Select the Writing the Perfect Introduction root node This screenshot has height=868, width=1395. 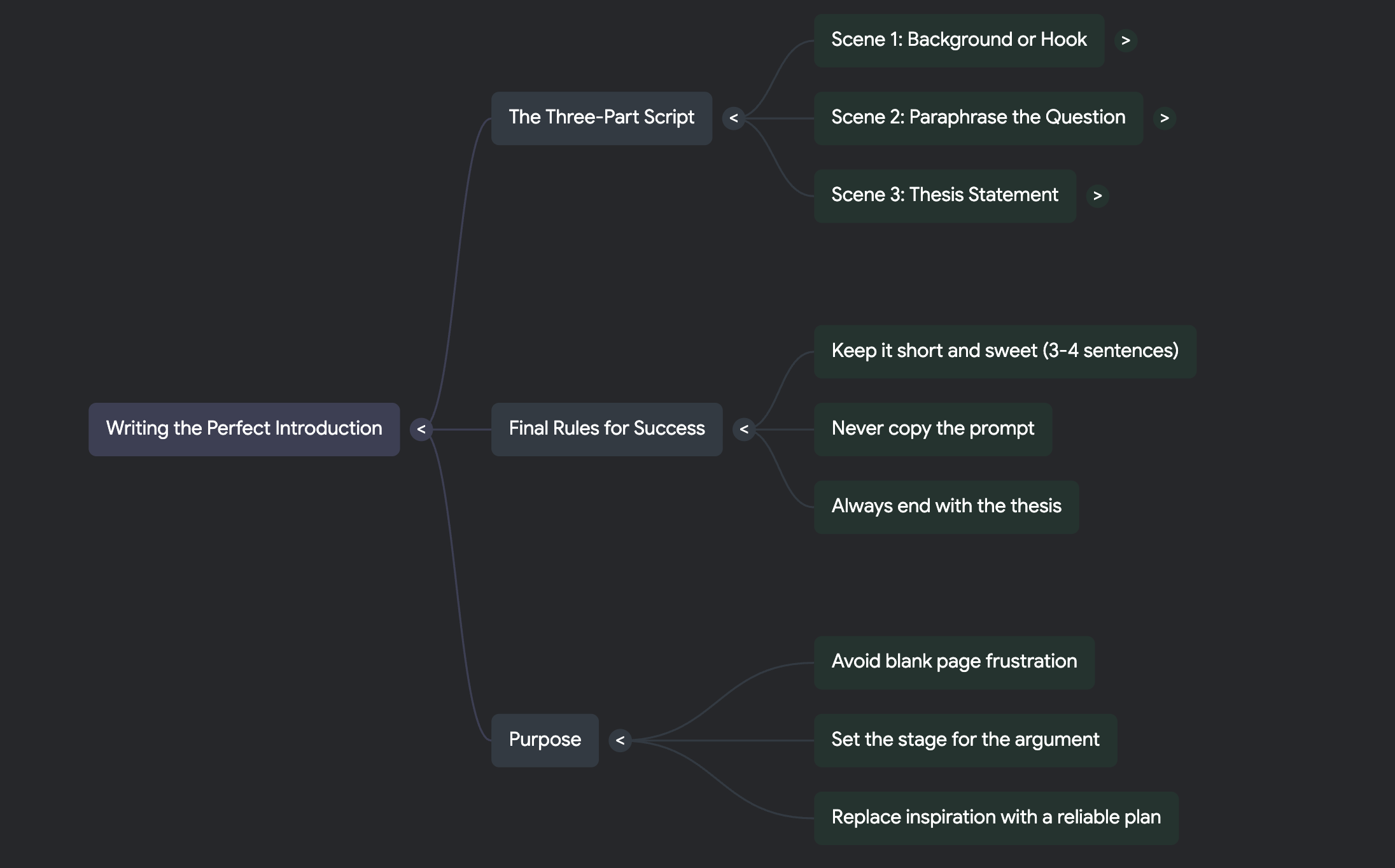tap(244, 429)
